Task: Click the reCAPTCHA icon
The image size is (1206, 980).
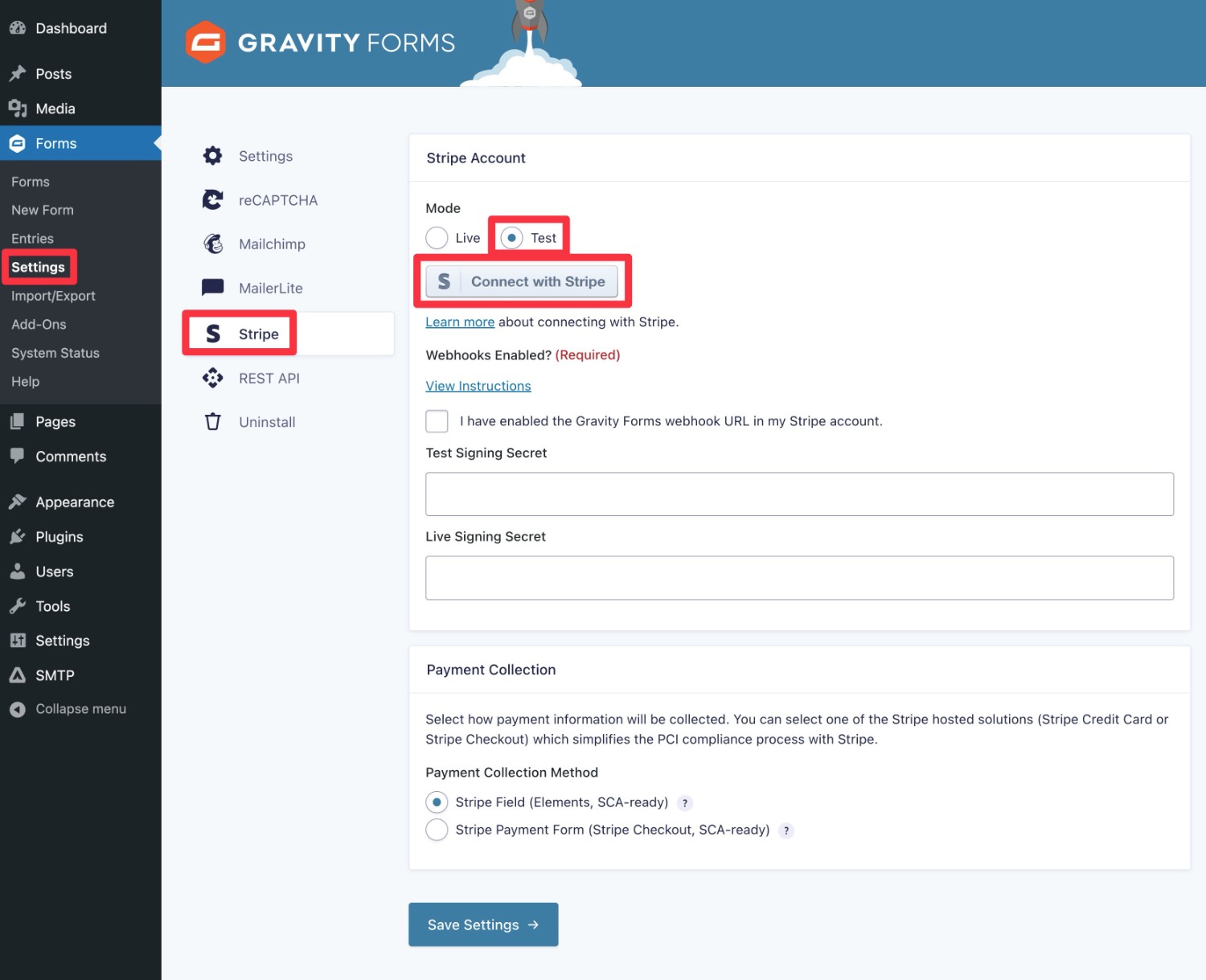Action: coord(212,199)
